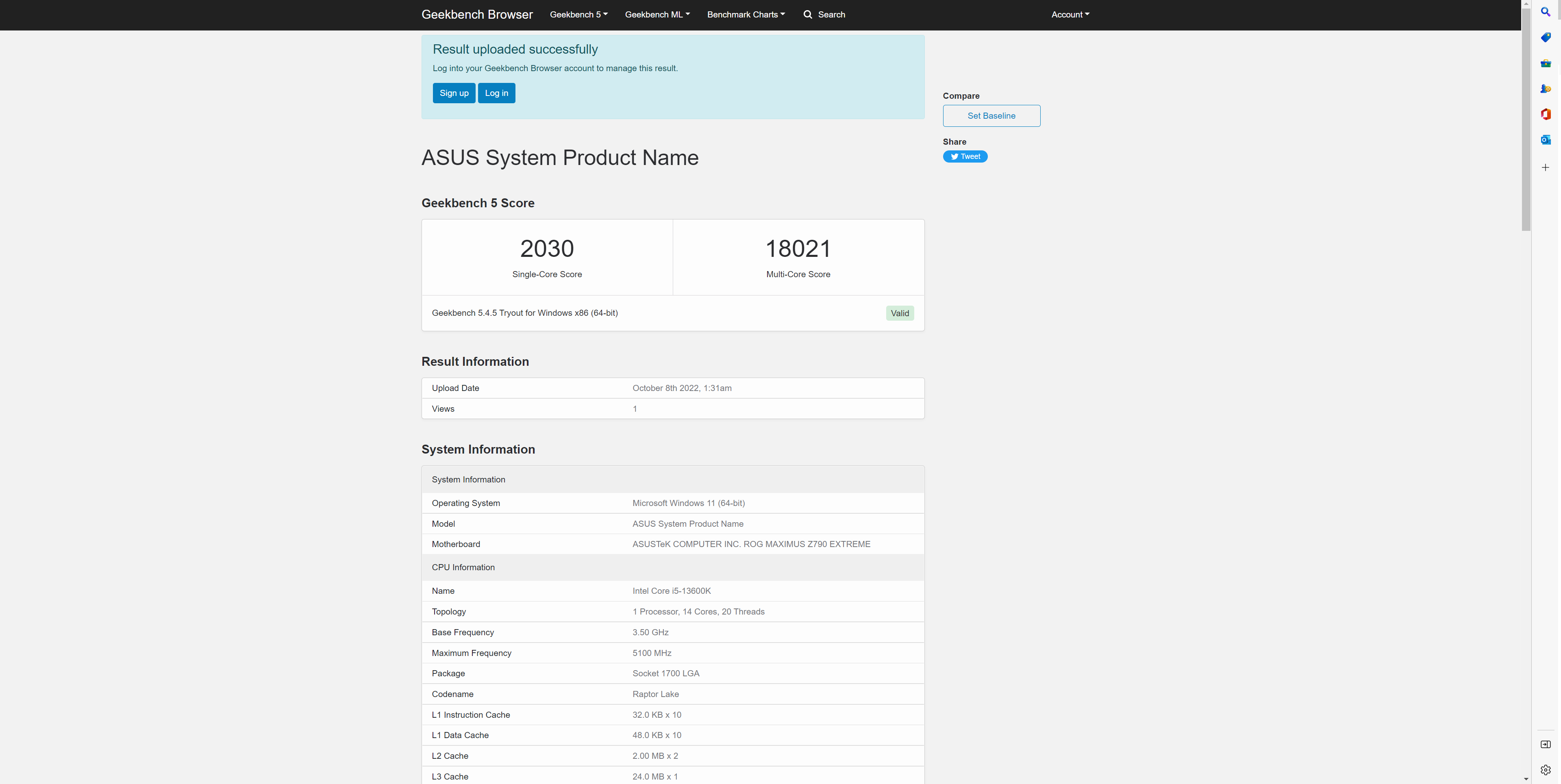
Task: Click the 'October 8th 2022, 1:31am' value
Action: (682, 389)
